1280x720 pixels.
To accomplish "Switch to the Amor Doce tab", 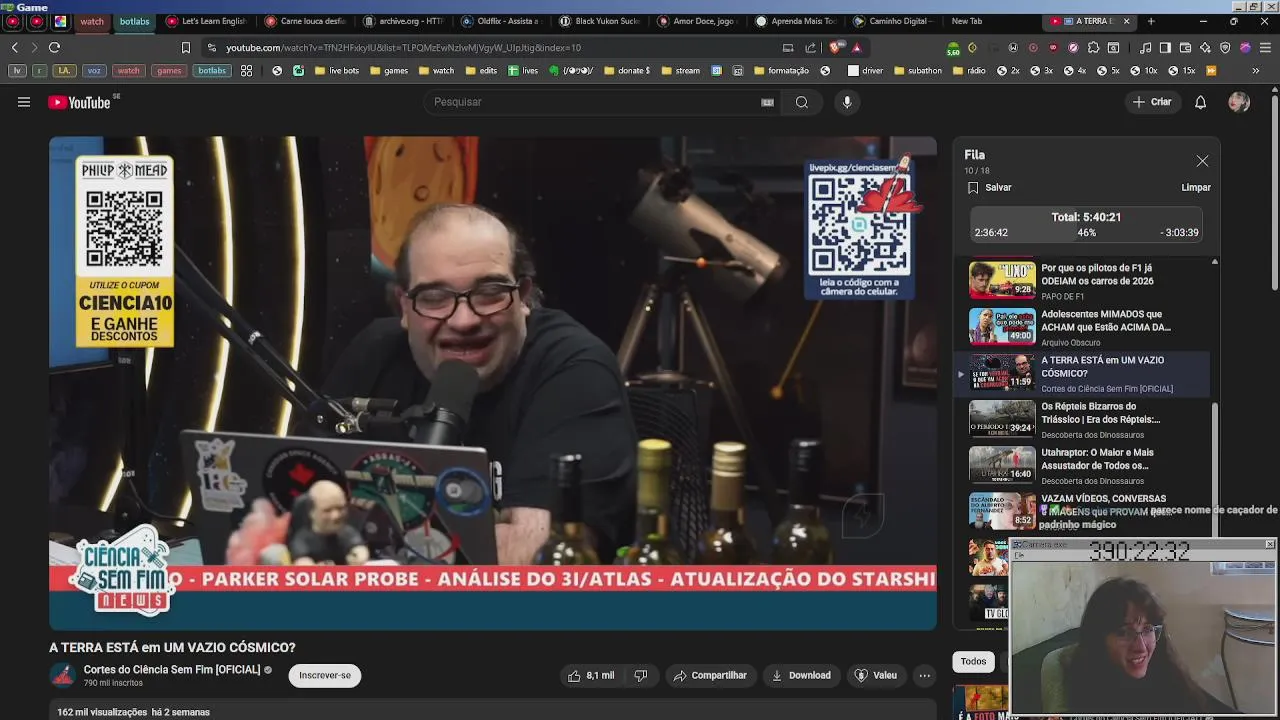I will [x=697, y=21].
